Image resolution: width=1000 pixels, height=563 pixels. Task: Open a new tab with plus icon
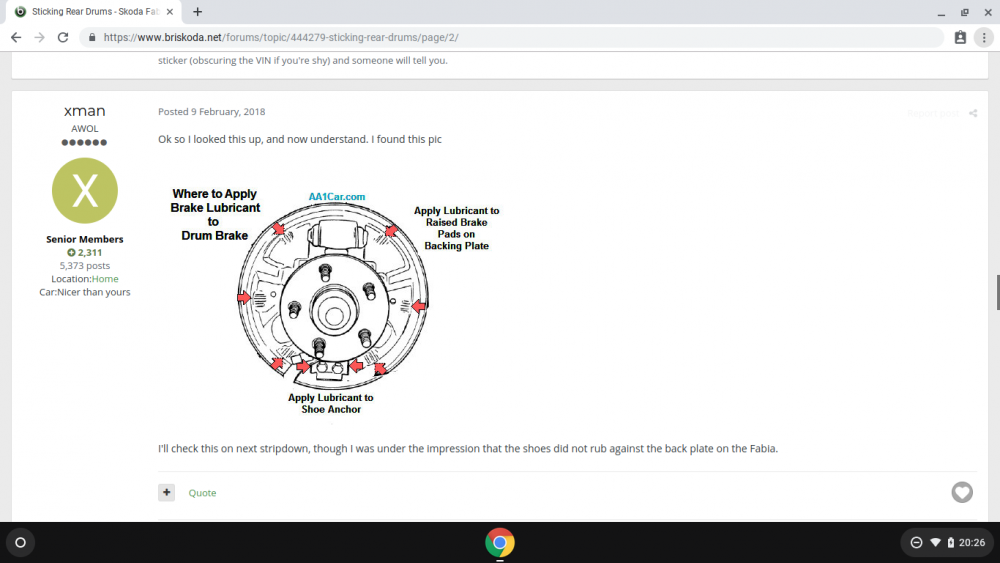coord(198,11)
